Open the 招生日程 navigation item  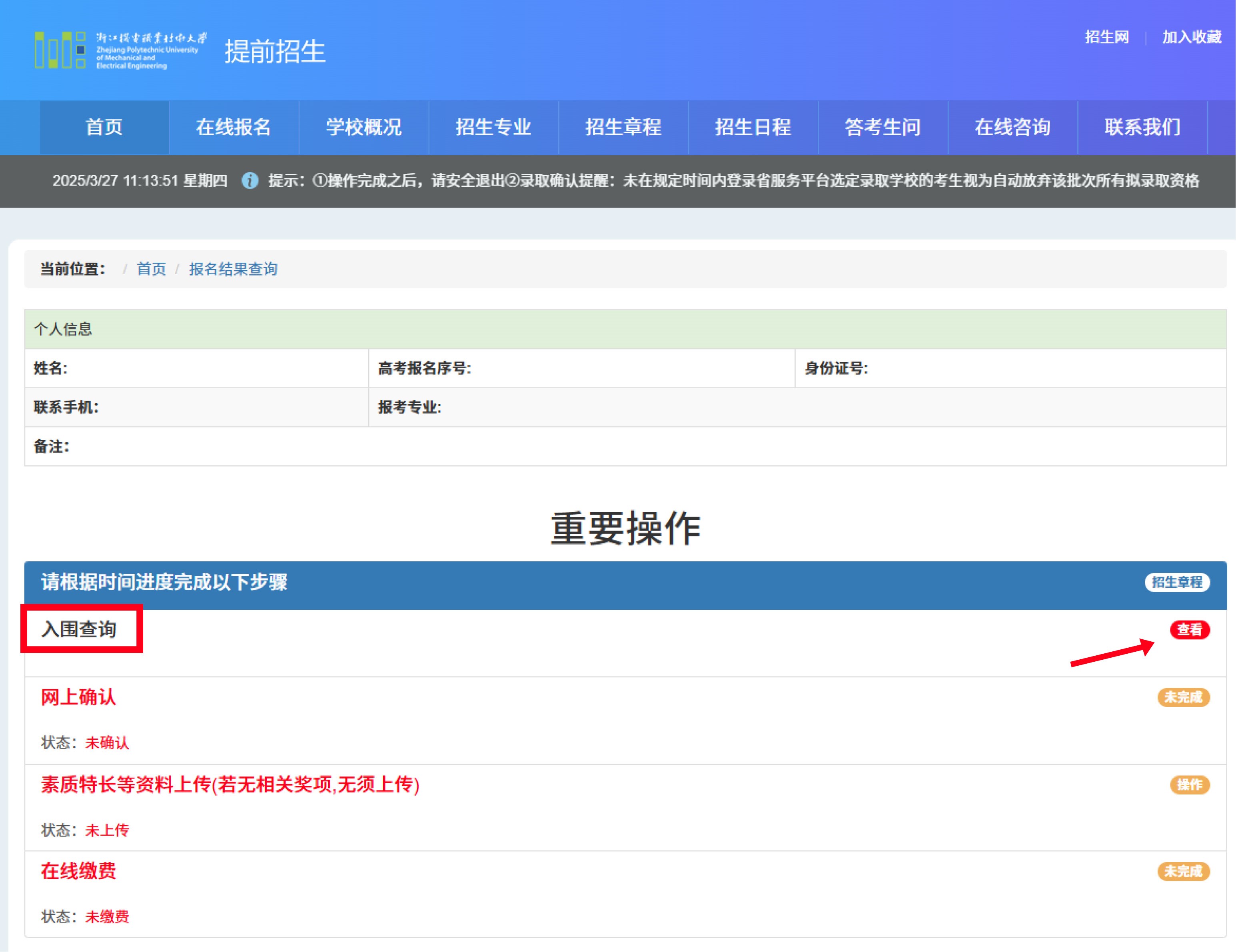point(753,128)
